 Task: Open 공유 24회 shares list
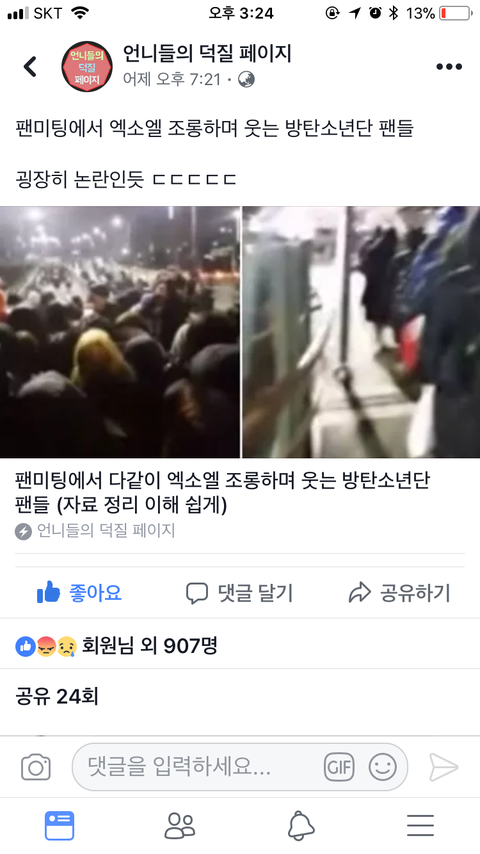[57, 697]
